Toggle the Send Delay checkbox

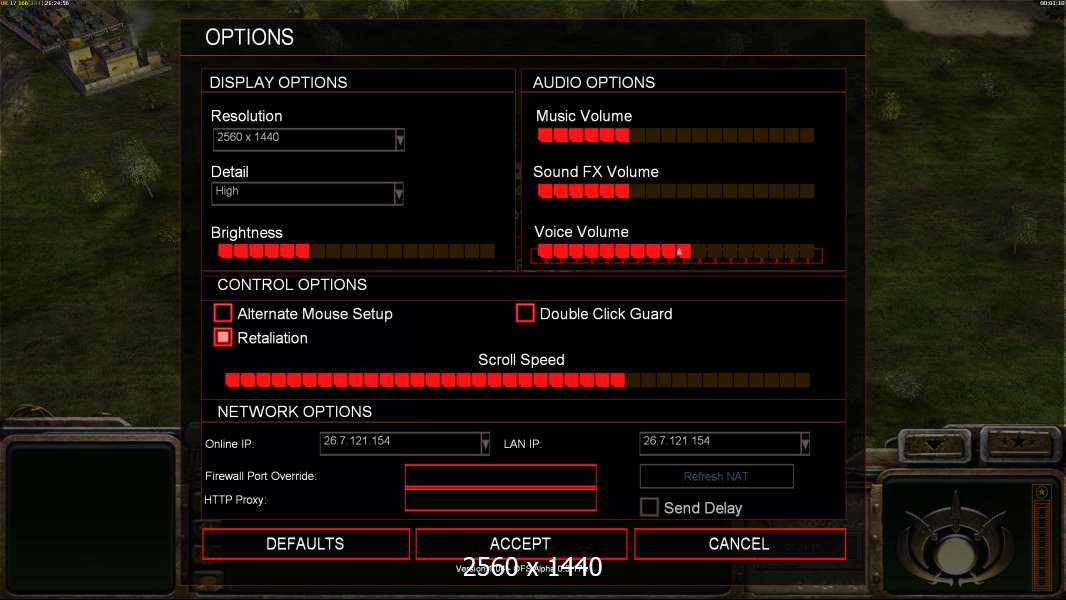coord(649,507)
